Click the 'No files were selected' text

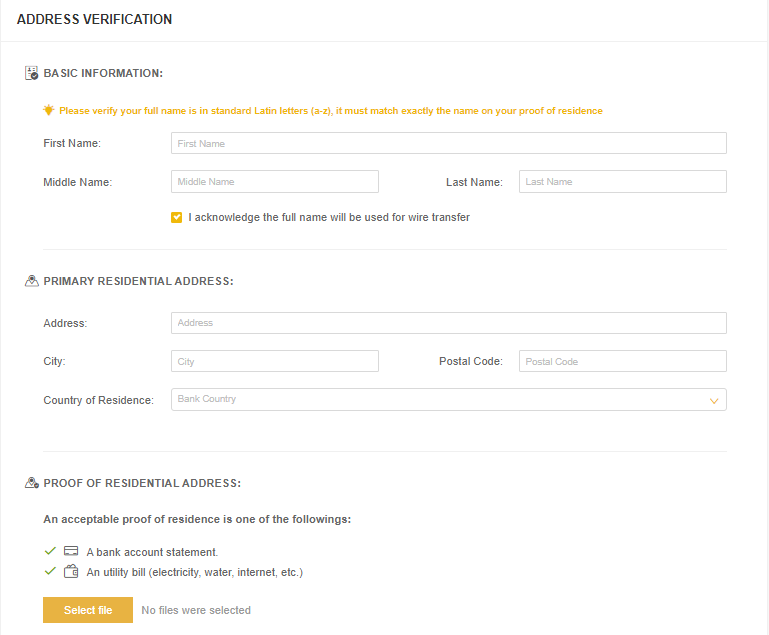196,610
